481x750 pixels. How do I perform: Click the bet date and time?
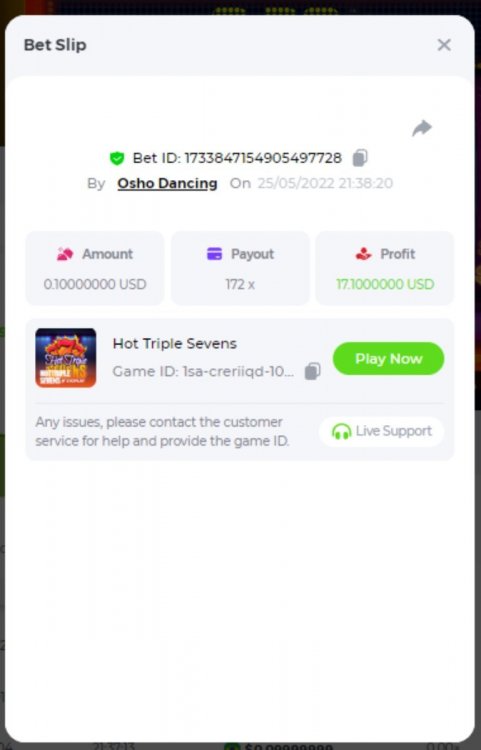point(325,184)
